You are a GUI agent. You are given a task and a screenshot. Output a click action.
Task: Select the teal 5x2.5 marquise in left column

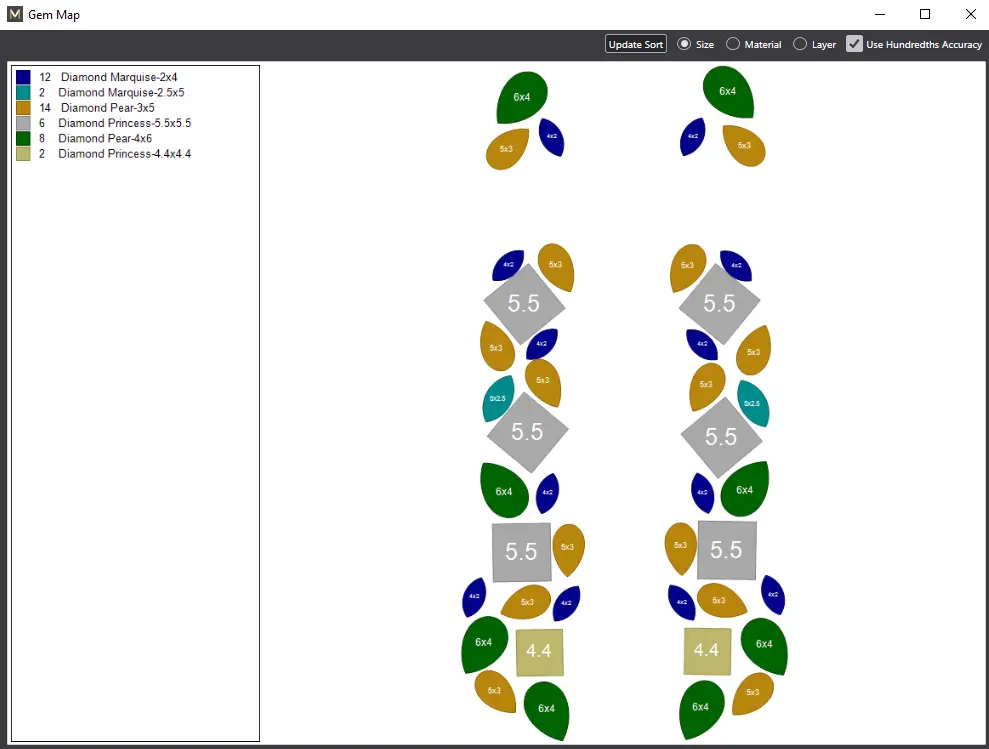click(x=498, y=398)
